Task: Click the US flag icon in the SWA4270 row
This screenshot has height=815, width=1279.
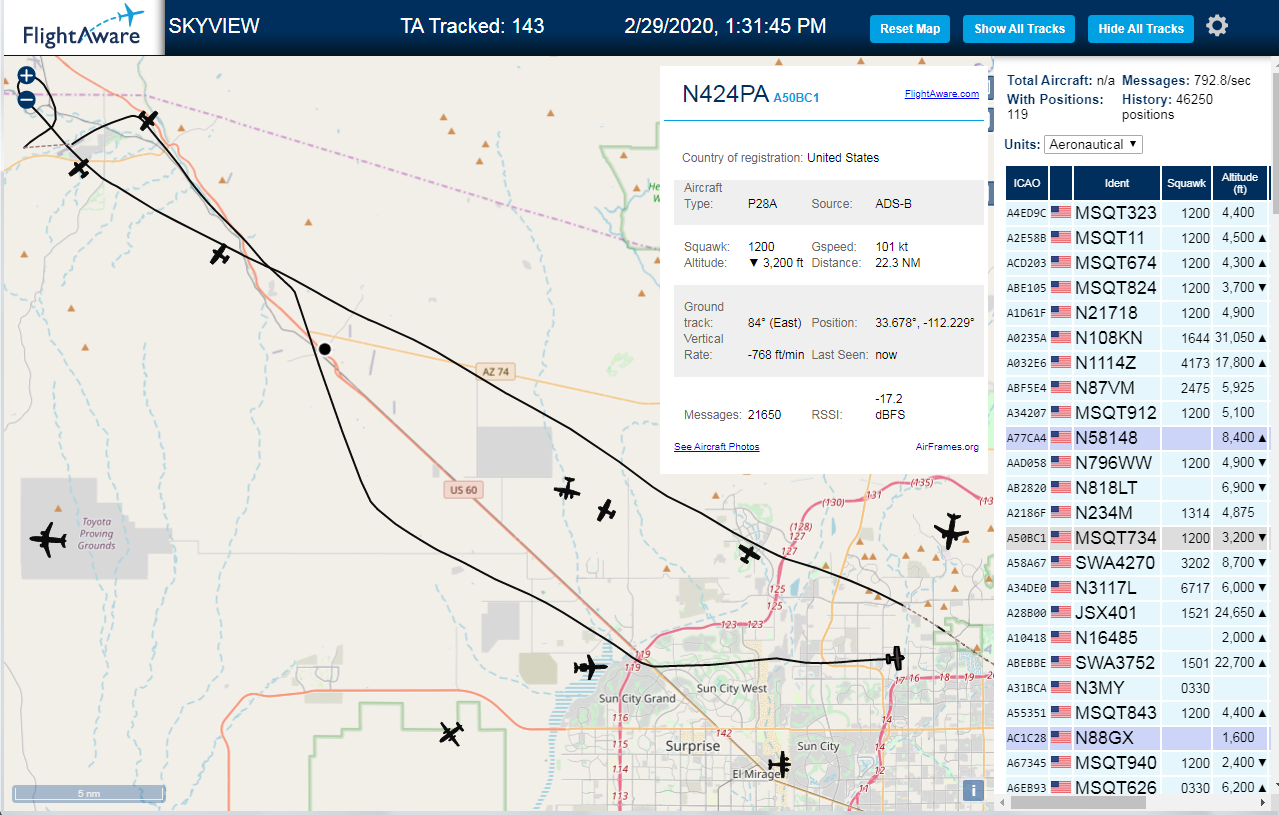Action: click(x=1061, y=563)
